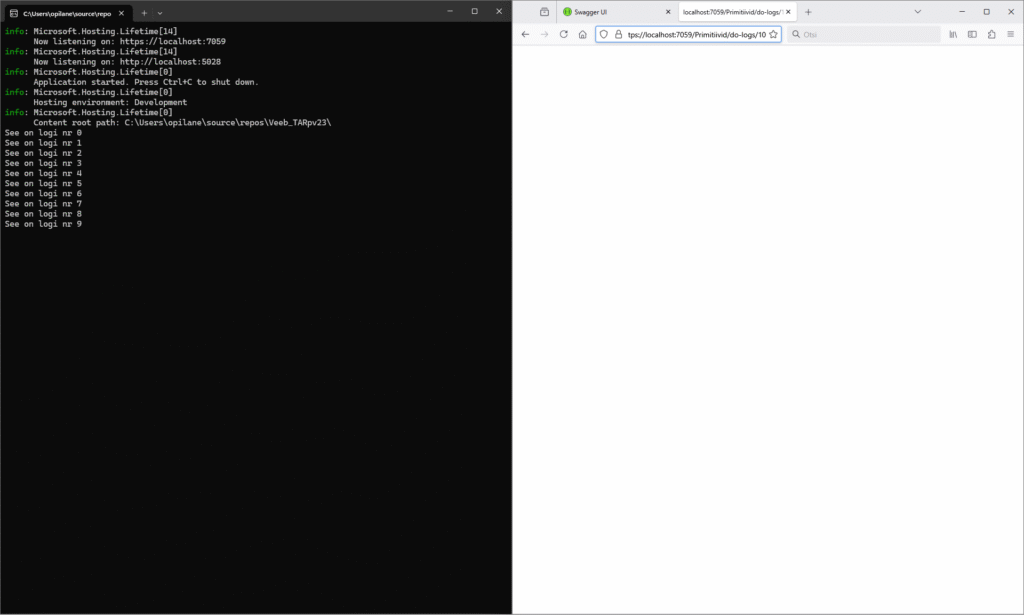Open the extensions puzzle icon
This screenshot has width=1024, height=615.
tap(991, 34)
